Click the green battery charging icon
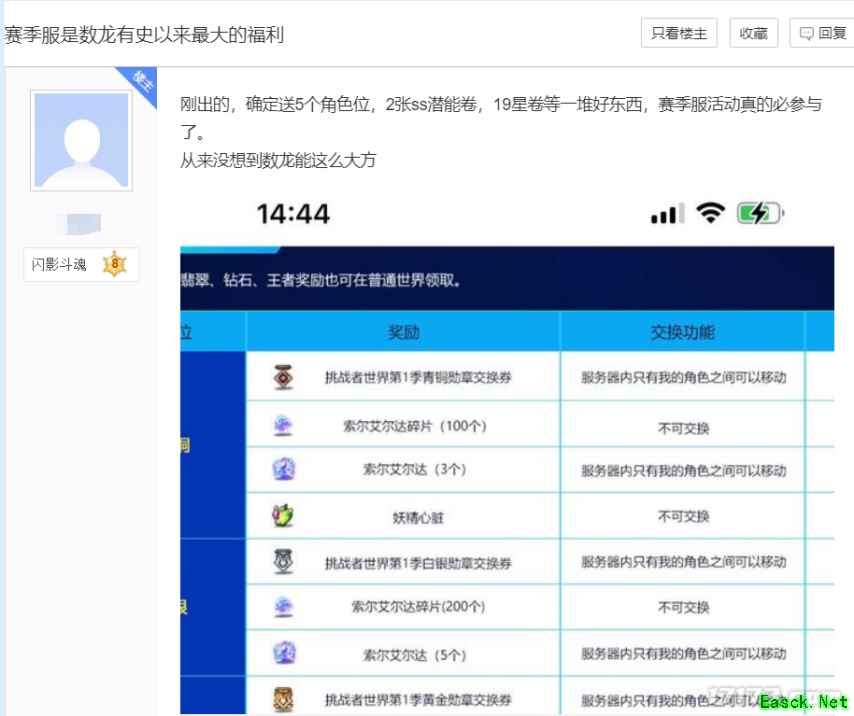The width and height of the screenshot is (854, 716). tap(758, 213)
